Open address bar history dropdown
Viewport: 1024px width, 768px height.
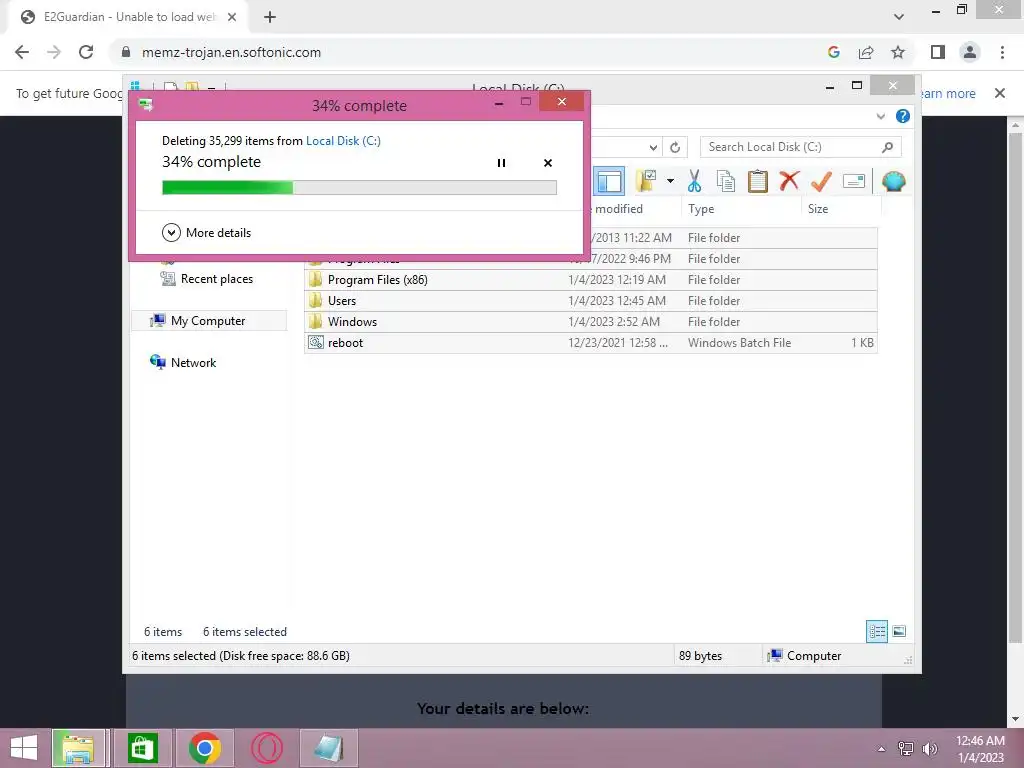tap(653, 147)
